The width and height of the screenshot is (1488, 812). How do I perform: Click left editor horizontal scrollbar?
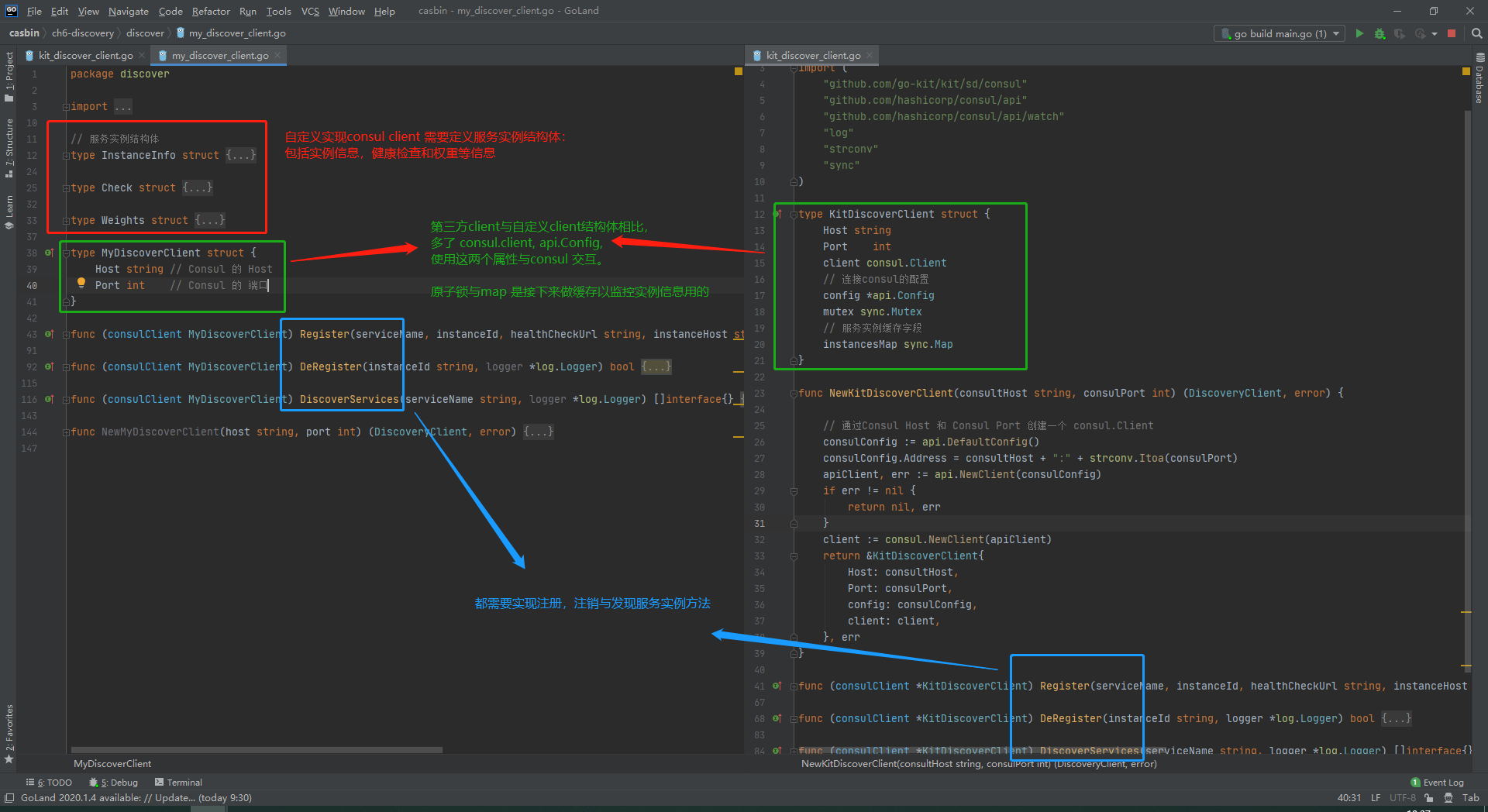click(257, 750)
